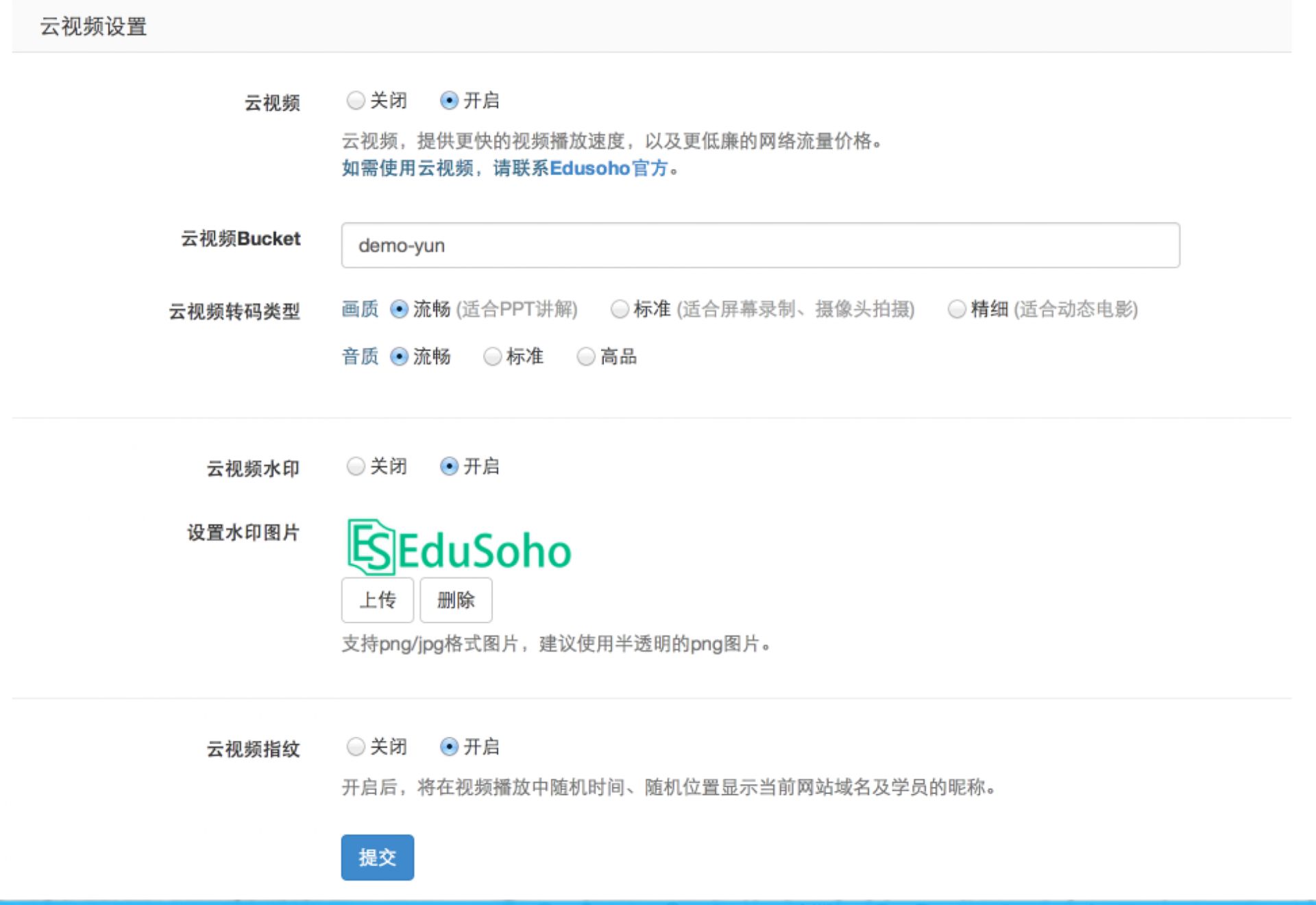This screenshot has width=1316, height=905.
Task: Click the 音质 label
Action: click(x=360, y=357)
